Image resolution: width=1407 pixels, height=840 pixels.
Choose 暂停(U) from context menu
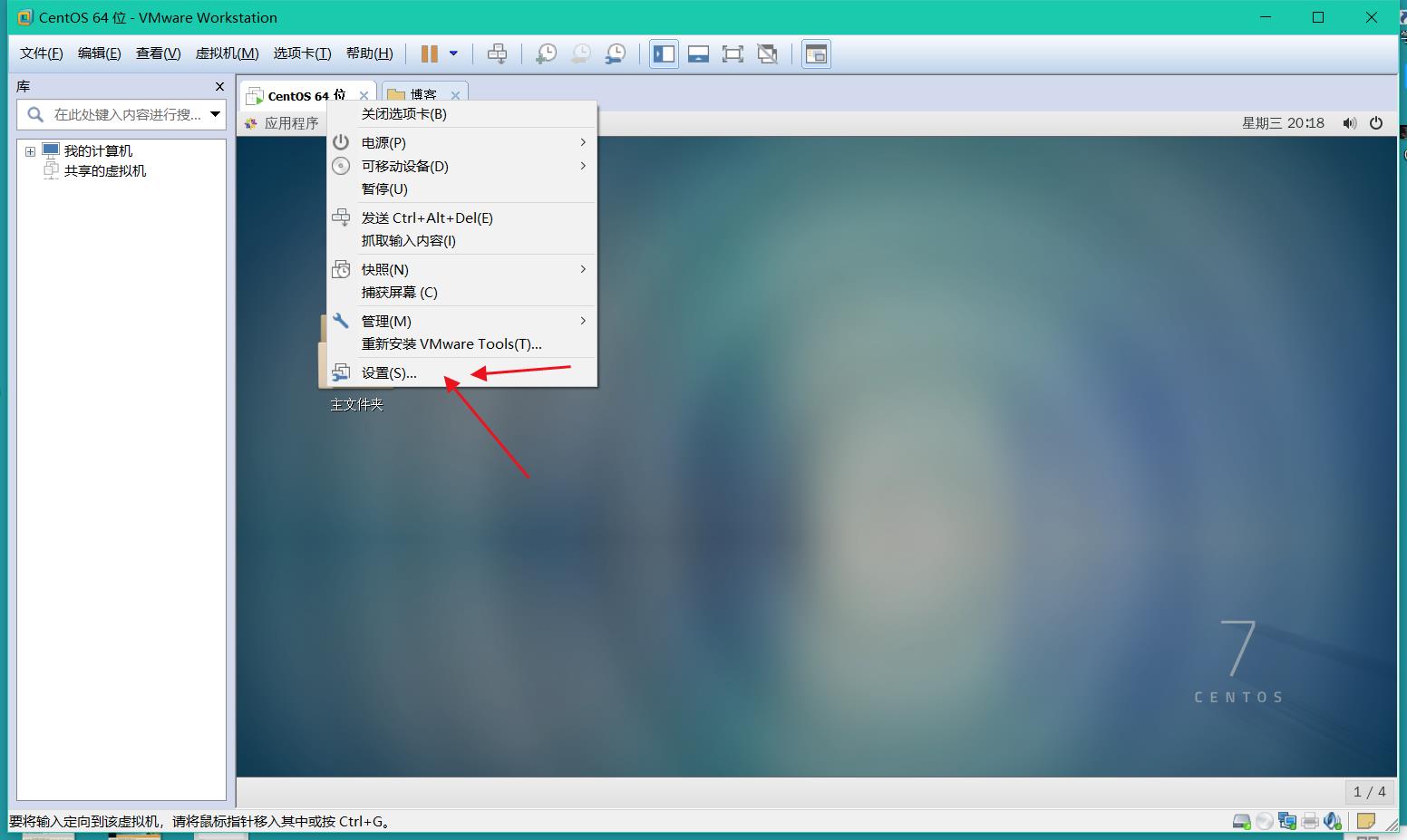point(462,188)
